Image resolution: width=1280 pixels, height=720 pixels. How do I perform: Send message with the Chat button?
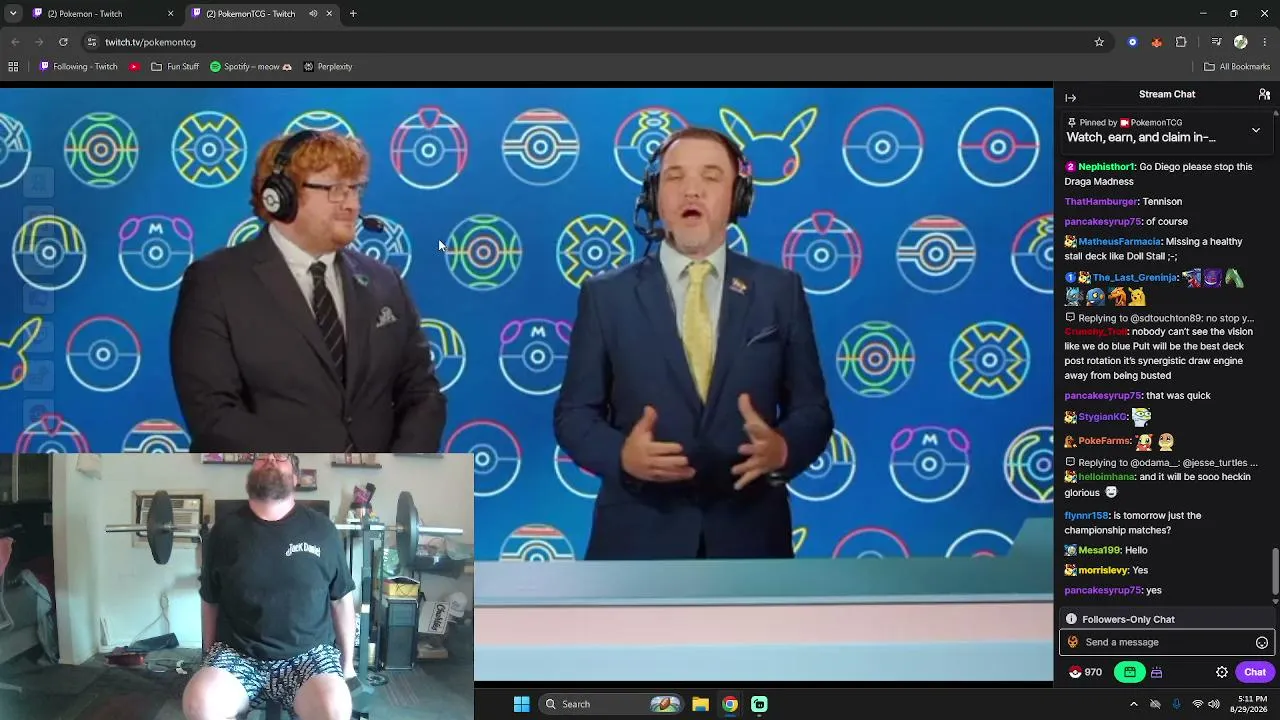1255,673
